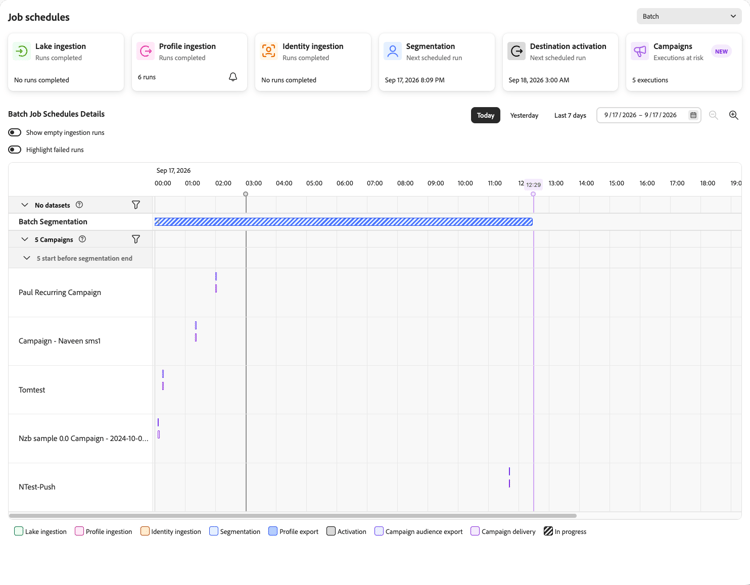Click the Identity ingestion card icon
Screen dimensions: 750x585
point(269,51)
